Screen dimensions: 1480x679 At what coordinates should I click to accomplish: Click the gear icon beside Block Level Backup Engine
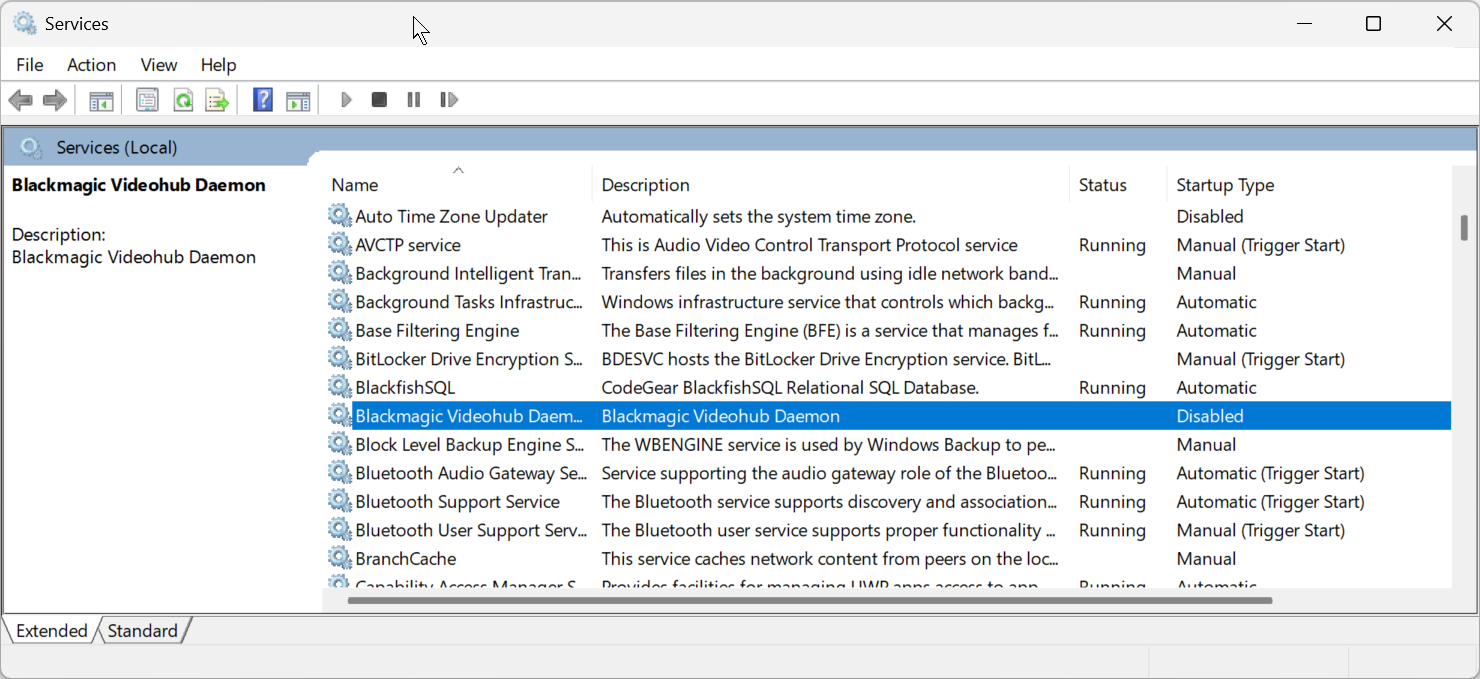click(340, 445)
